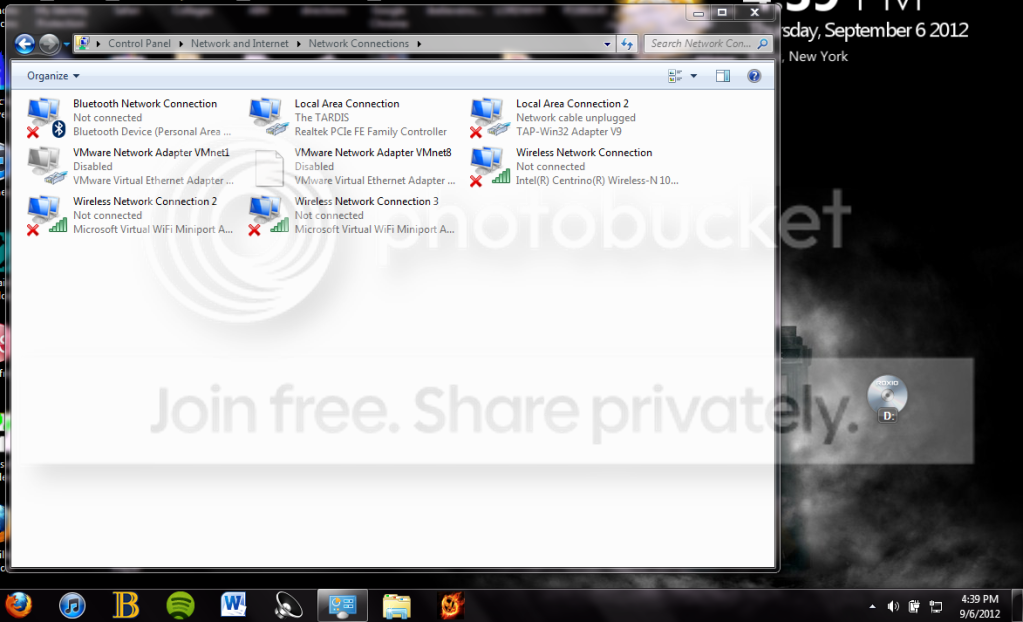This screenshot has height=622, width=1023.
Task: Open the Roxio D: drive desktop gadget
Action: coord(887,398)
